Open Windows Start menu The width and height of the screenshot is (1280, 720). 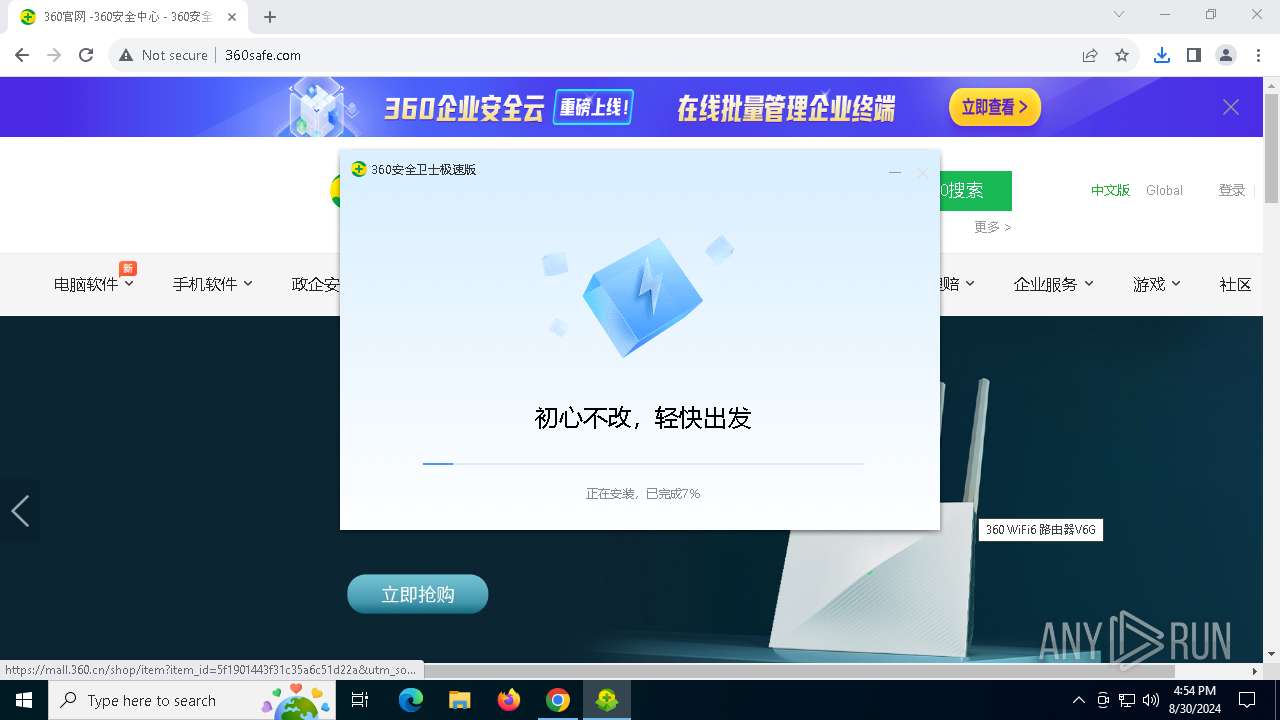(x=24, y=700)
